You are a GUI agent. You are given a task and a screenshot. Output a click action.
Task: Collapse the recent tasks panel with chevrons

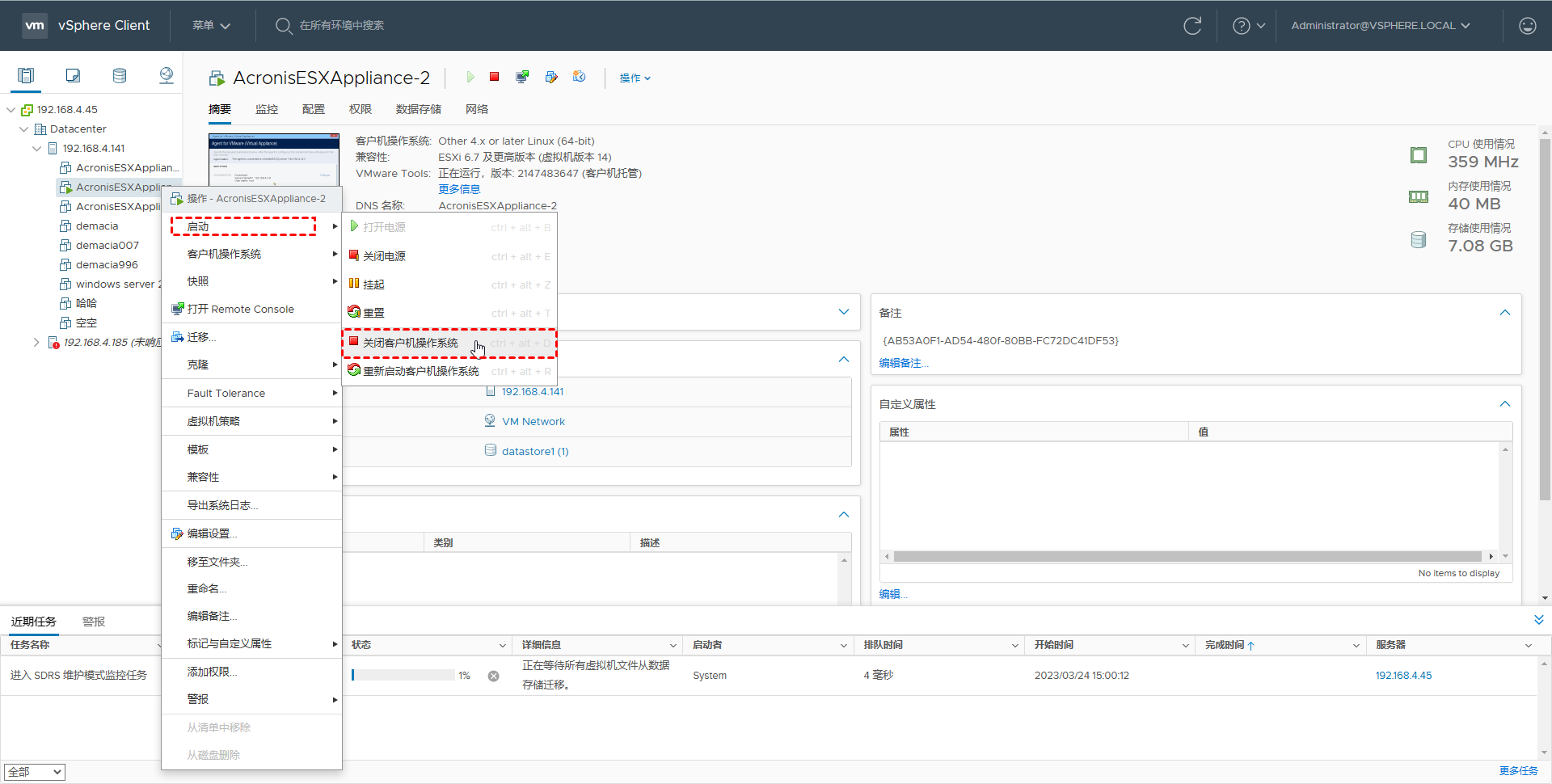coord(1538,620)
